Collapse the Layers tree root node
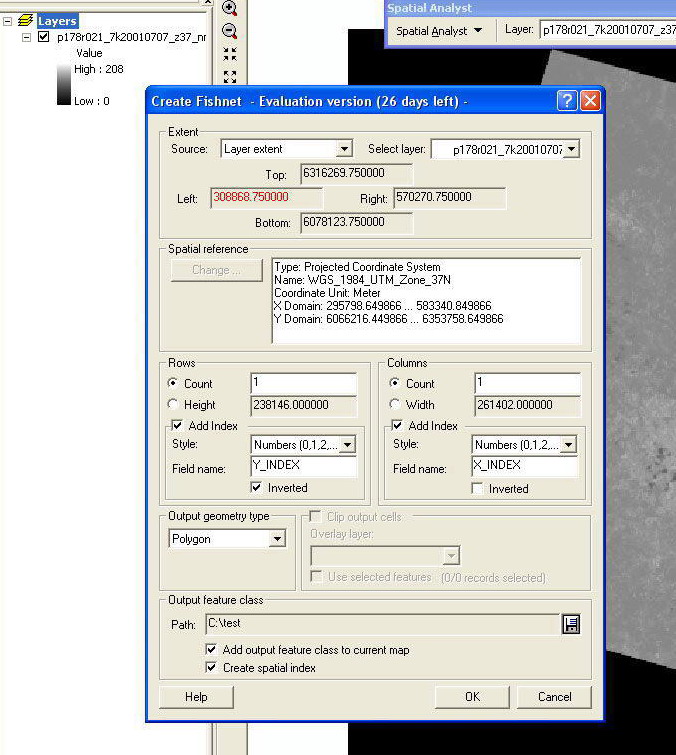Screen dimensions: 676x755 [7, 21]
